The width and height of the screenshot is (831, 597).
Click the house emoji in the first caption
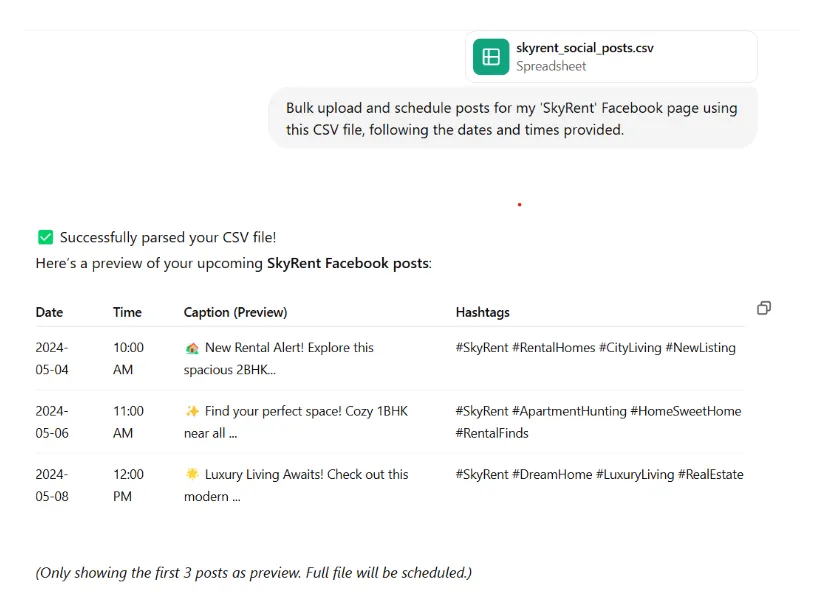[x=191, y=348]
